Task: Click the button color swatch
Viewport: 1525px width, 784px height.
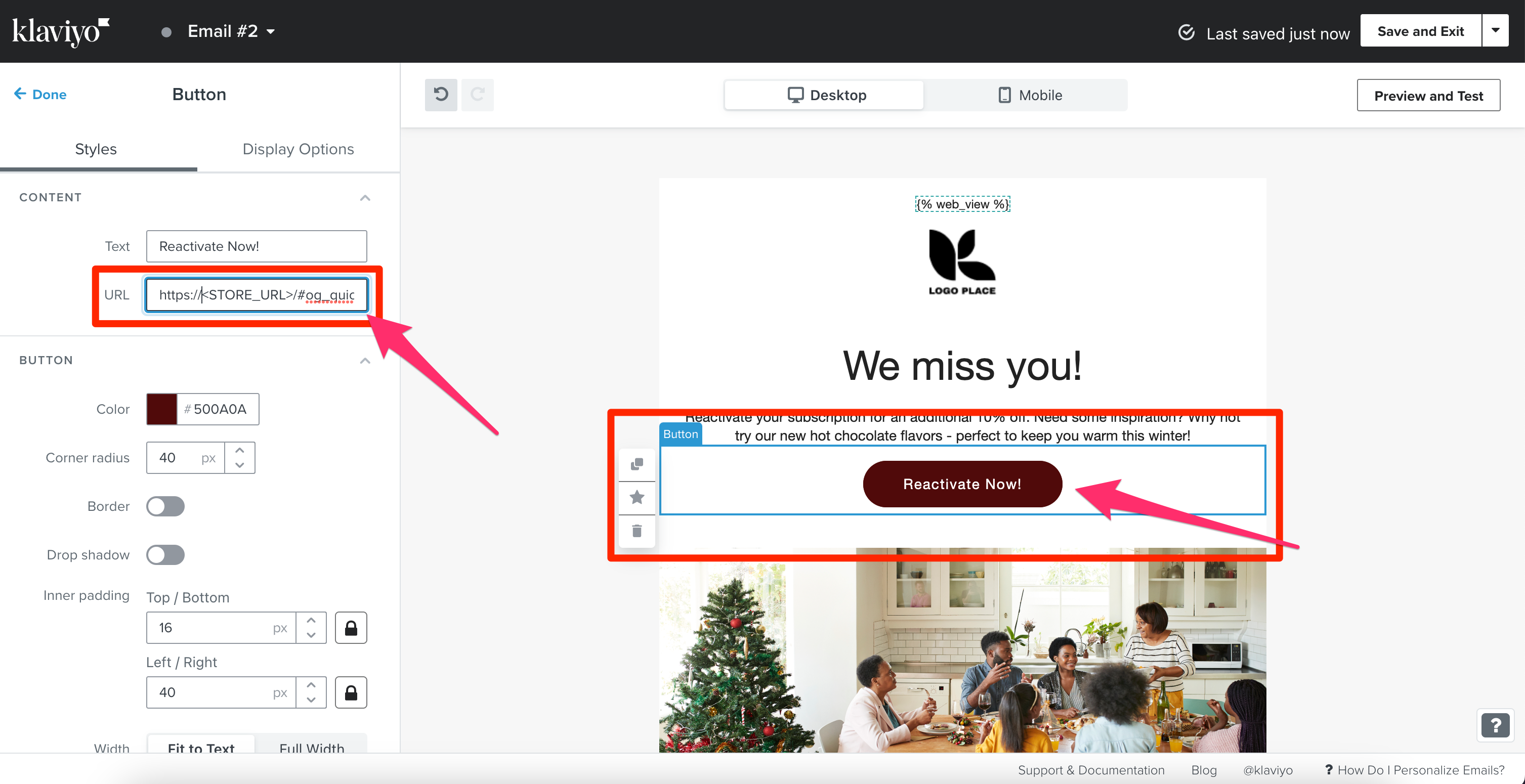Action: point(161,409)
